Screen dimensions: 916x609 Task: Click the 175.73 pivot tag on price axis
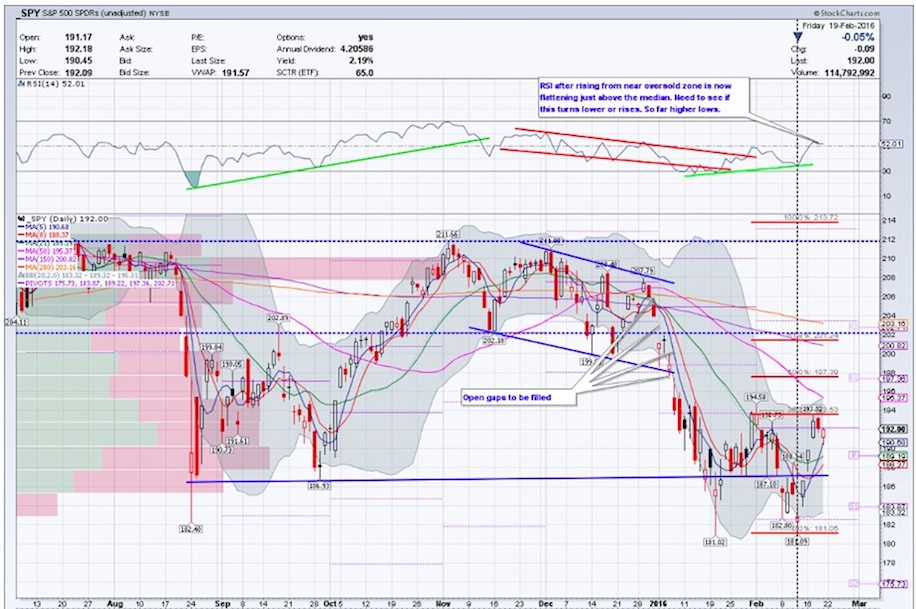pos(893,584)
